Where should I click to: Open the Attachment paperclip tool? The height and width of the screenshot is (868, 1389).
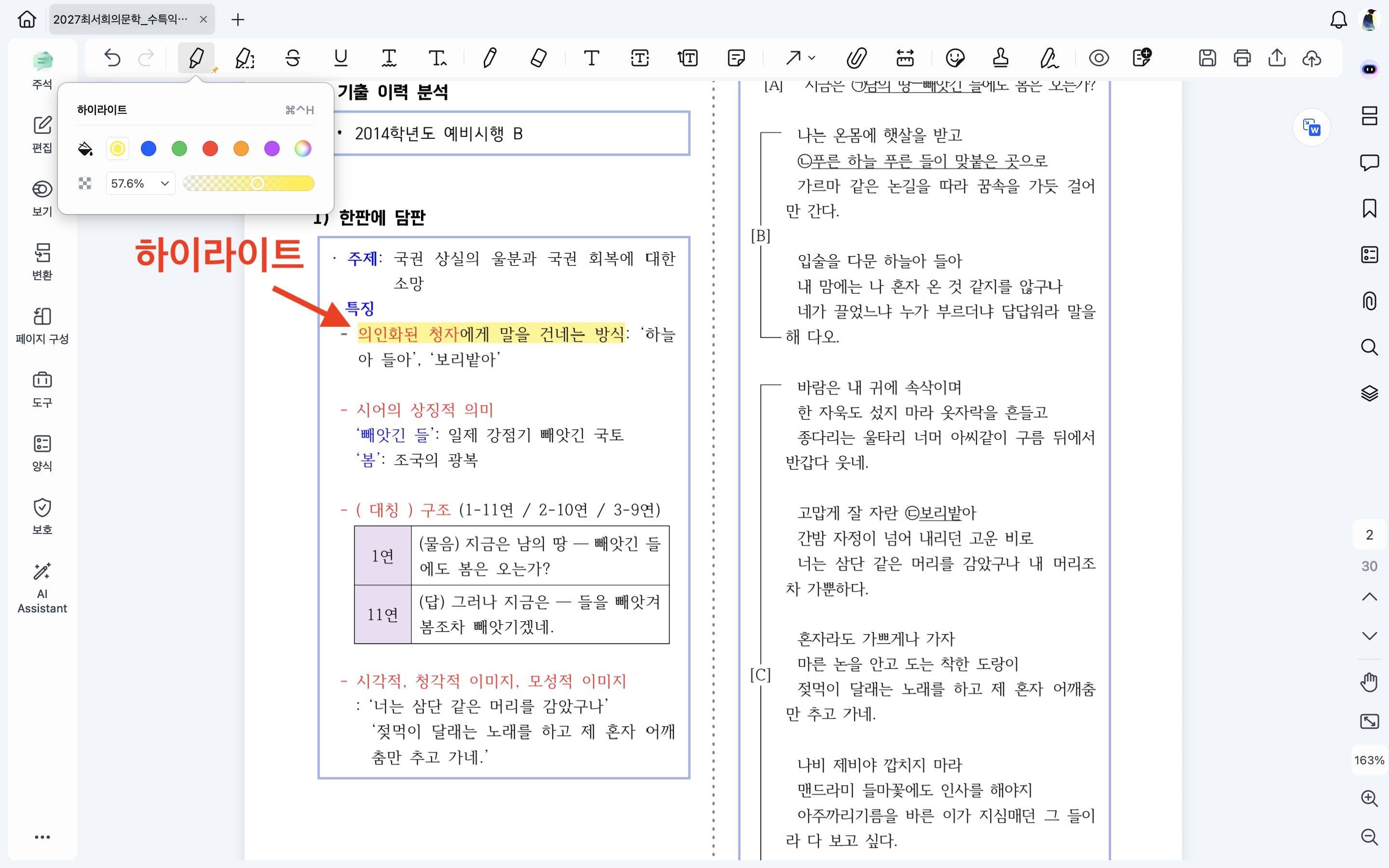tap(857, 58)
